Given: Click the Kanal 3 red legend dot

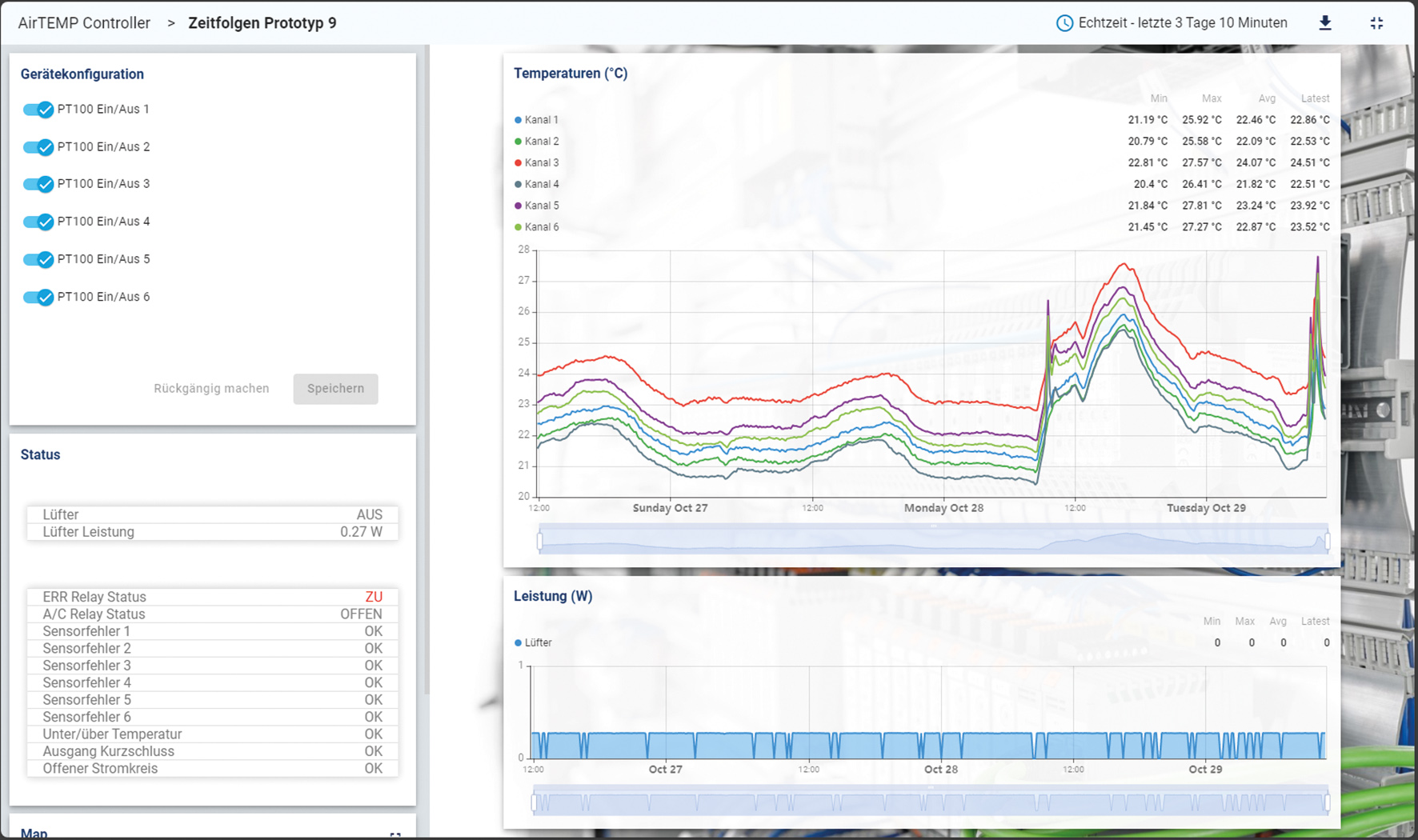Looking at the screenshot, I should [x=518, y=163].
